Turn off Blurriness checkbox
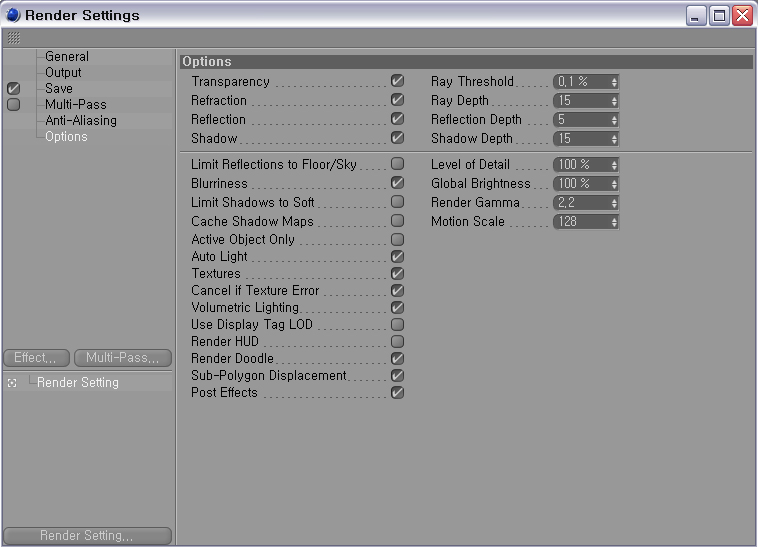The width and height of the screenshot is (758, 547). [397, 183]
